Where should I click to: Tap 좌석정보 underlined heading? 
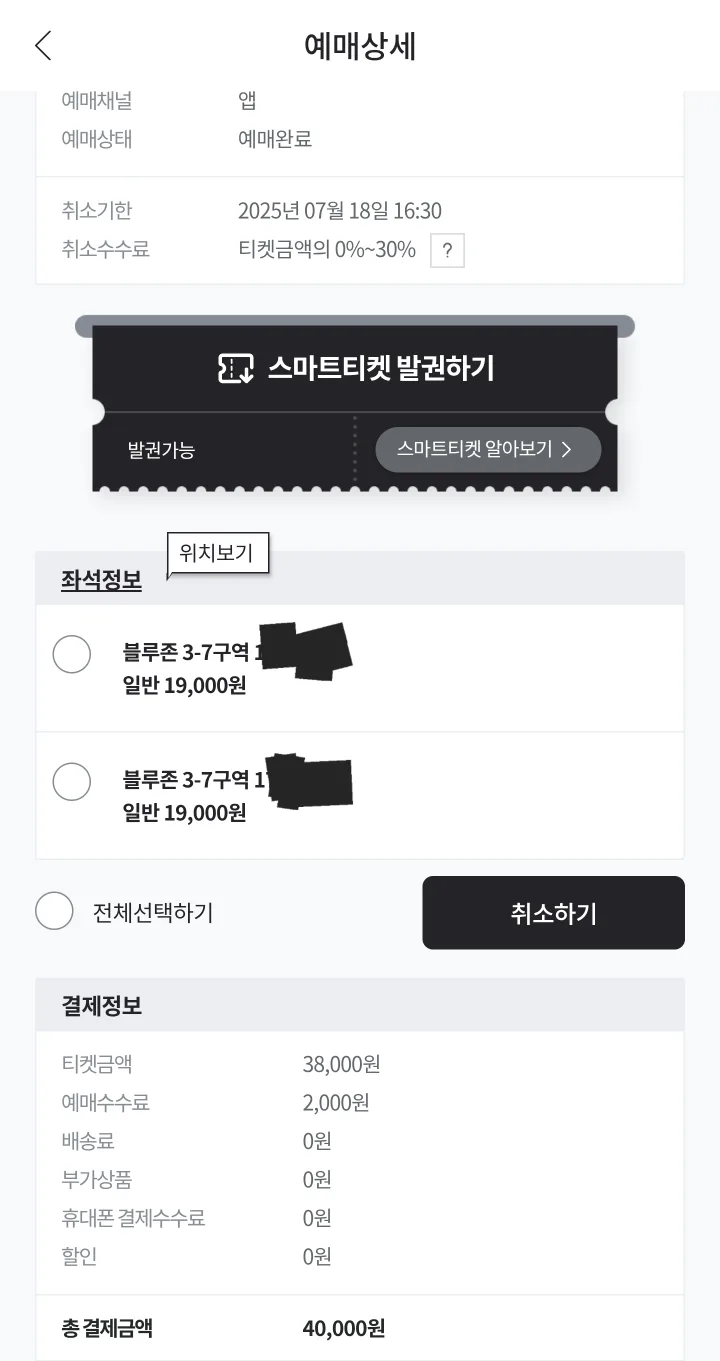point(101,580)
